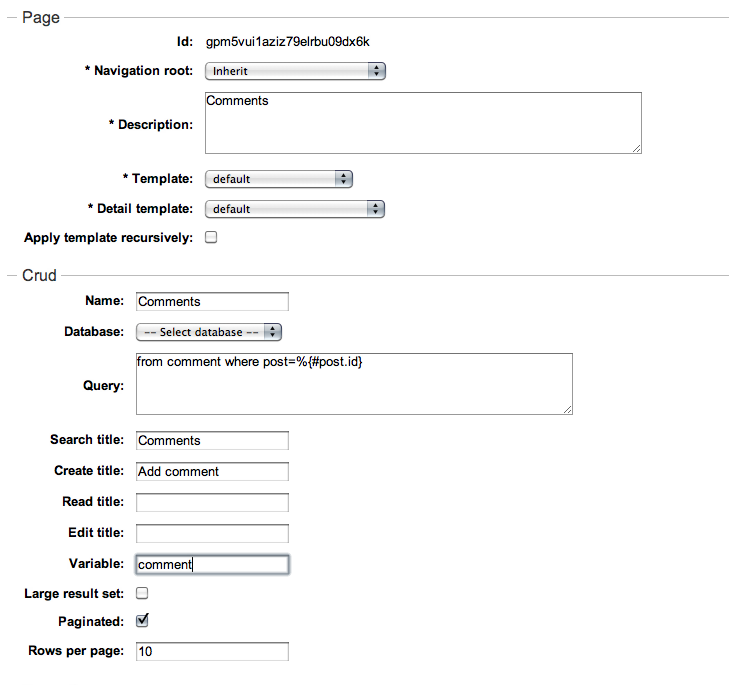Click the Rows per page field
The height and width of the screenshot is (685, 729).
click(x=212, y=651)
